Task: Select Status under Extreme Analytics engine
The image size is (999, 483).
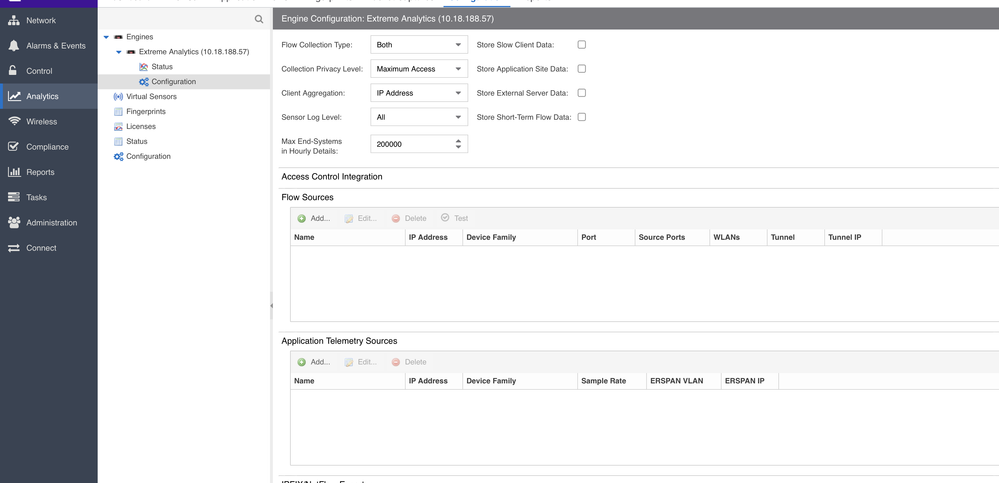Action: click(x=161, y=67)
